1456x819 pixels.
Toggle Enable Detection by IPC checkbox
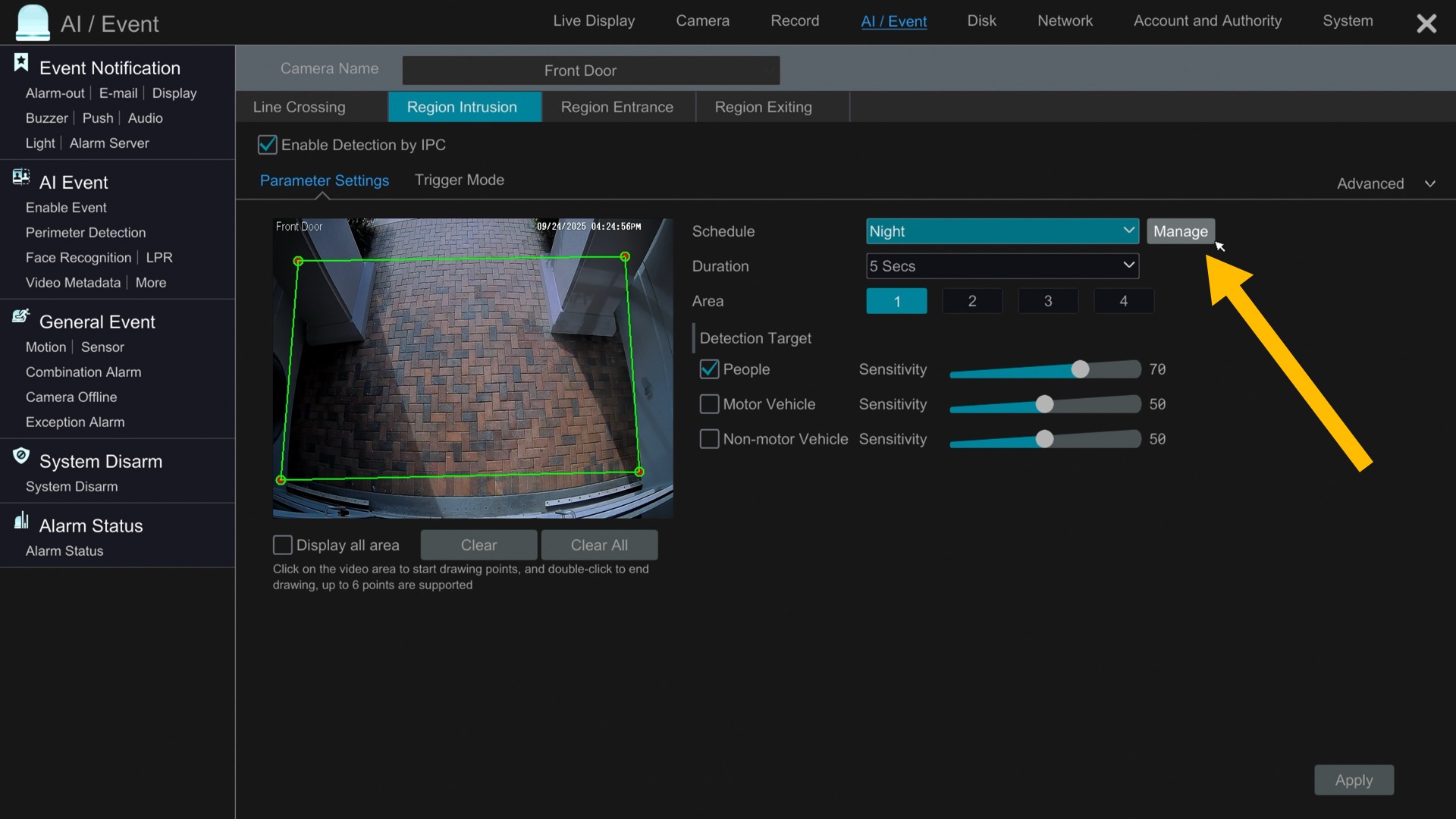267,144
